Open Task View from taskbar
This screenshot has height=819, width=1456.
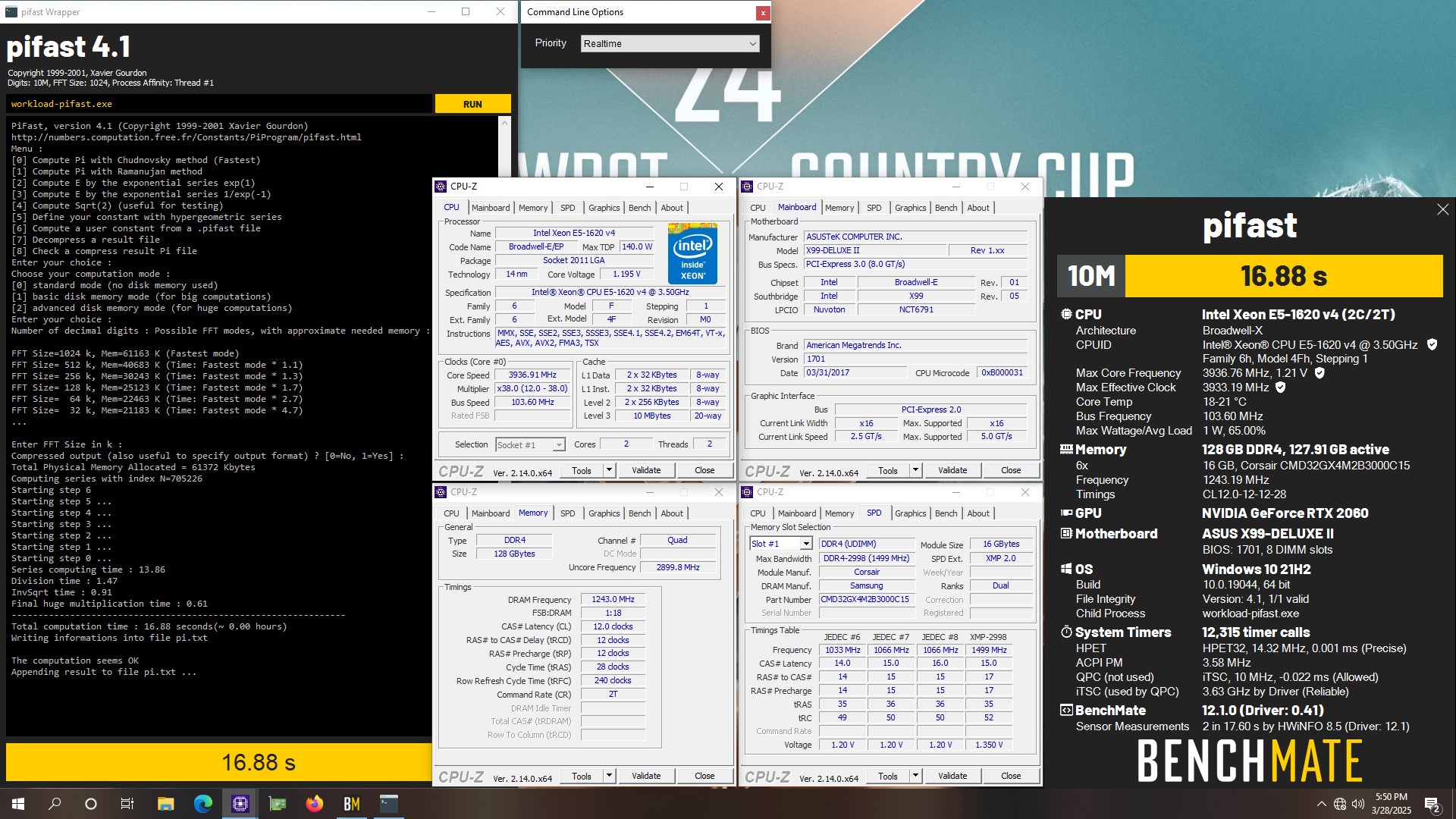(127, 804)
